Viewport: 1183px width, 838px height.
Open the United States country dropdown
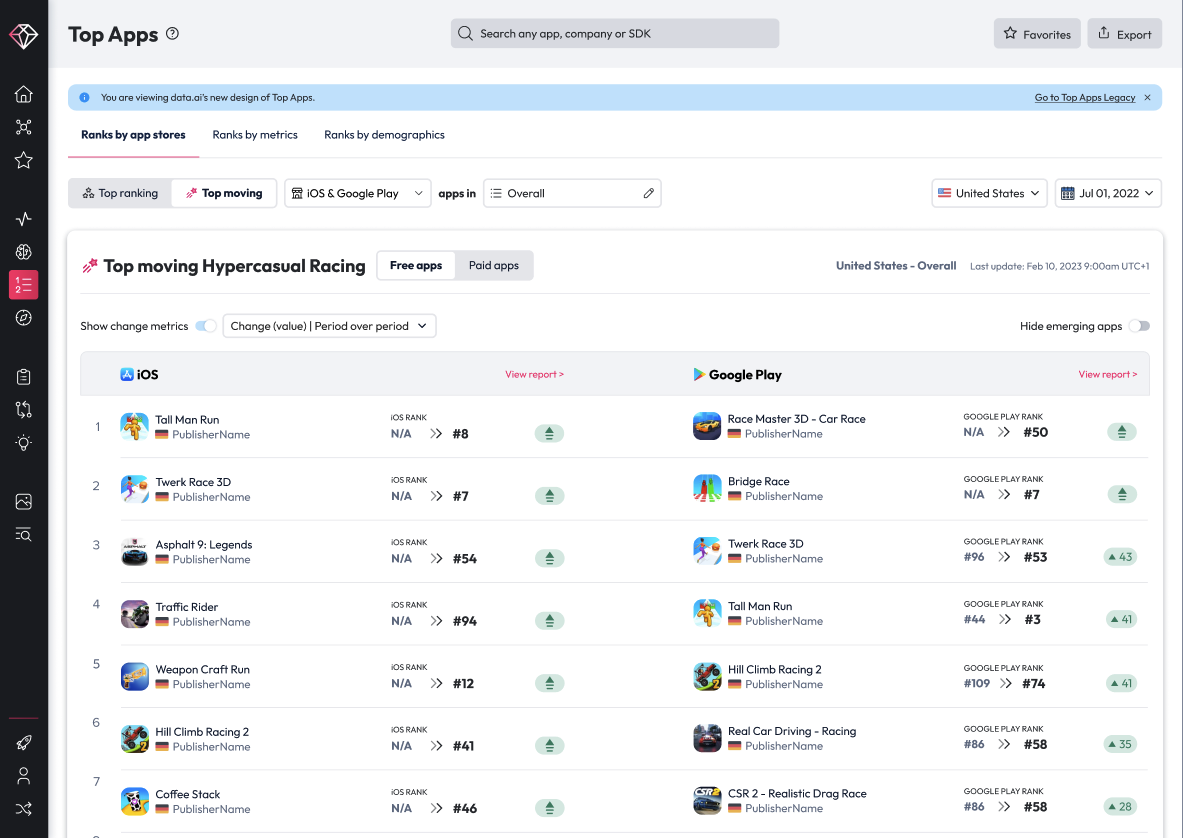click(x=989, y=193)
